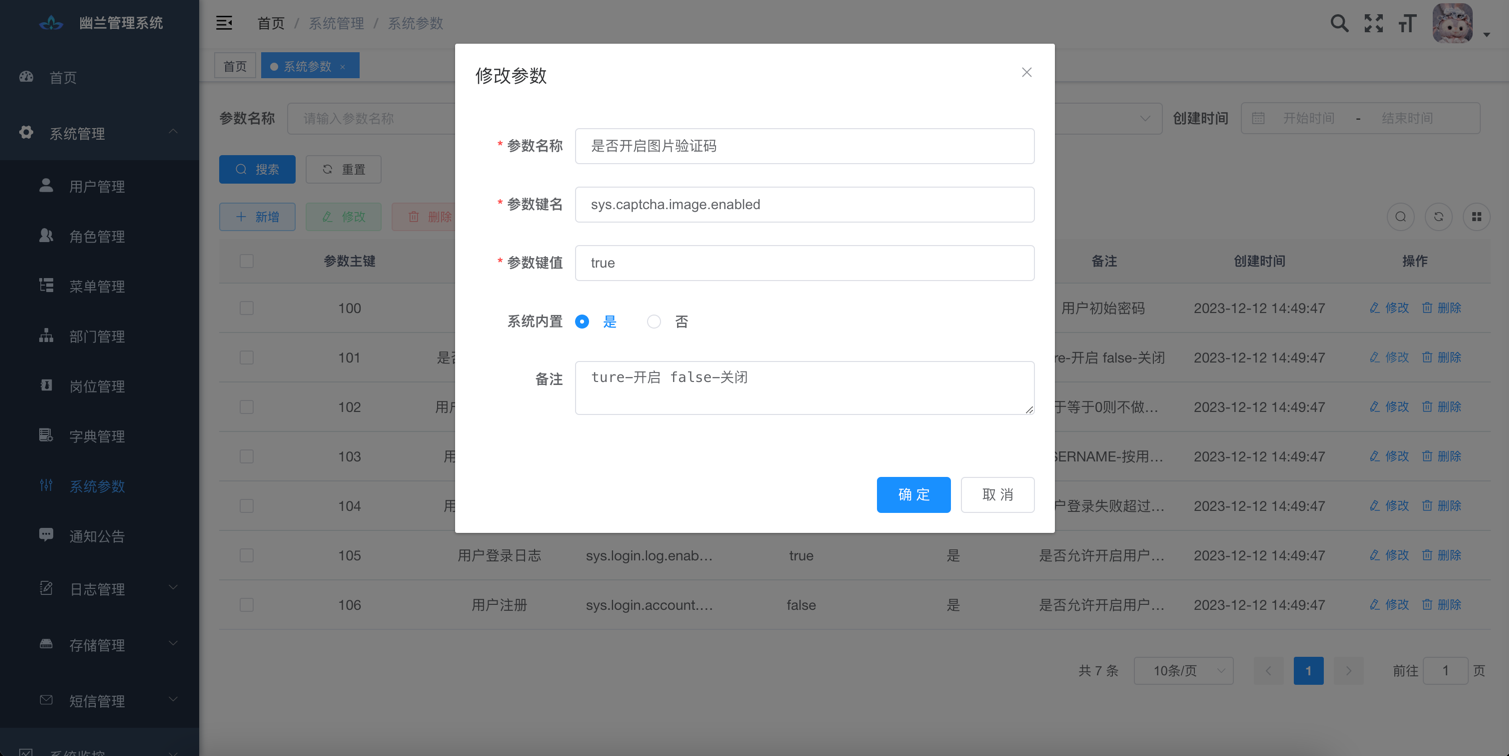
Task: Open 用户管理 menu item
Action: (99, 187)
